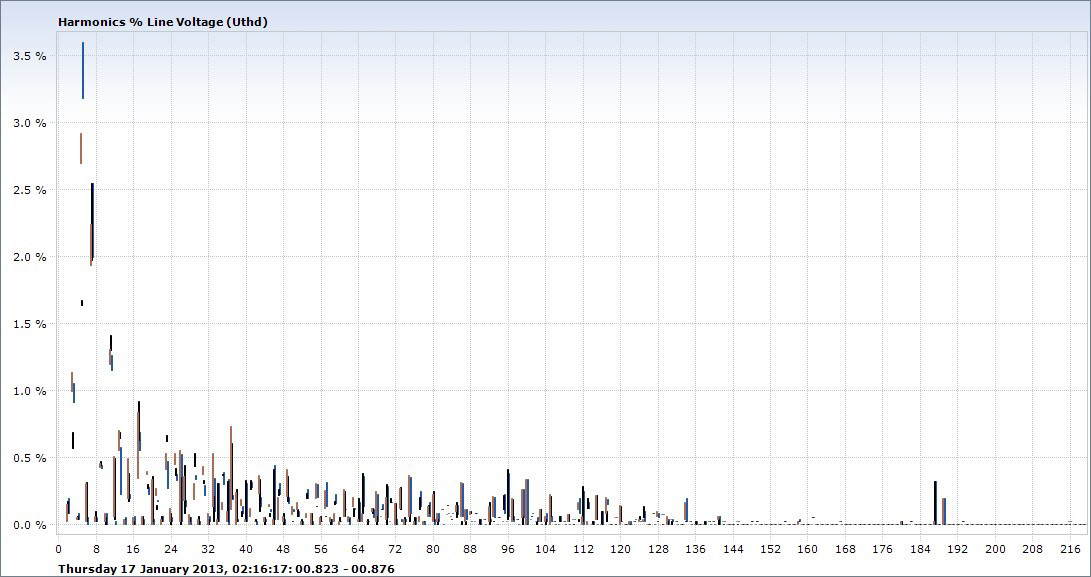Click the x-axis label 200

(x=996, y=549)
